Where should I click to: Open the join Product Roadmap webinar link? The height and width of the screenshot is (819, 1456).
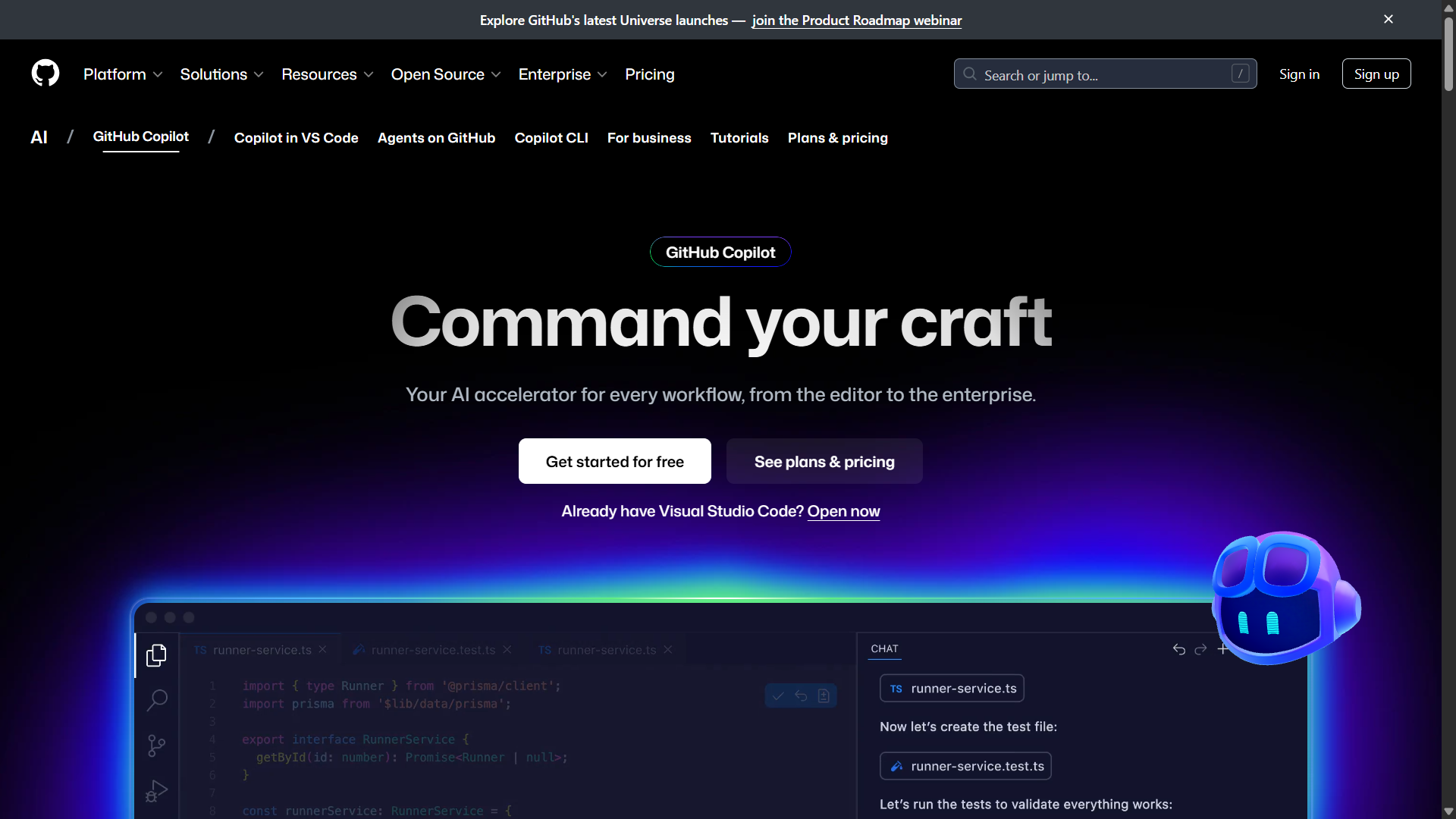[x=856, y=20]
